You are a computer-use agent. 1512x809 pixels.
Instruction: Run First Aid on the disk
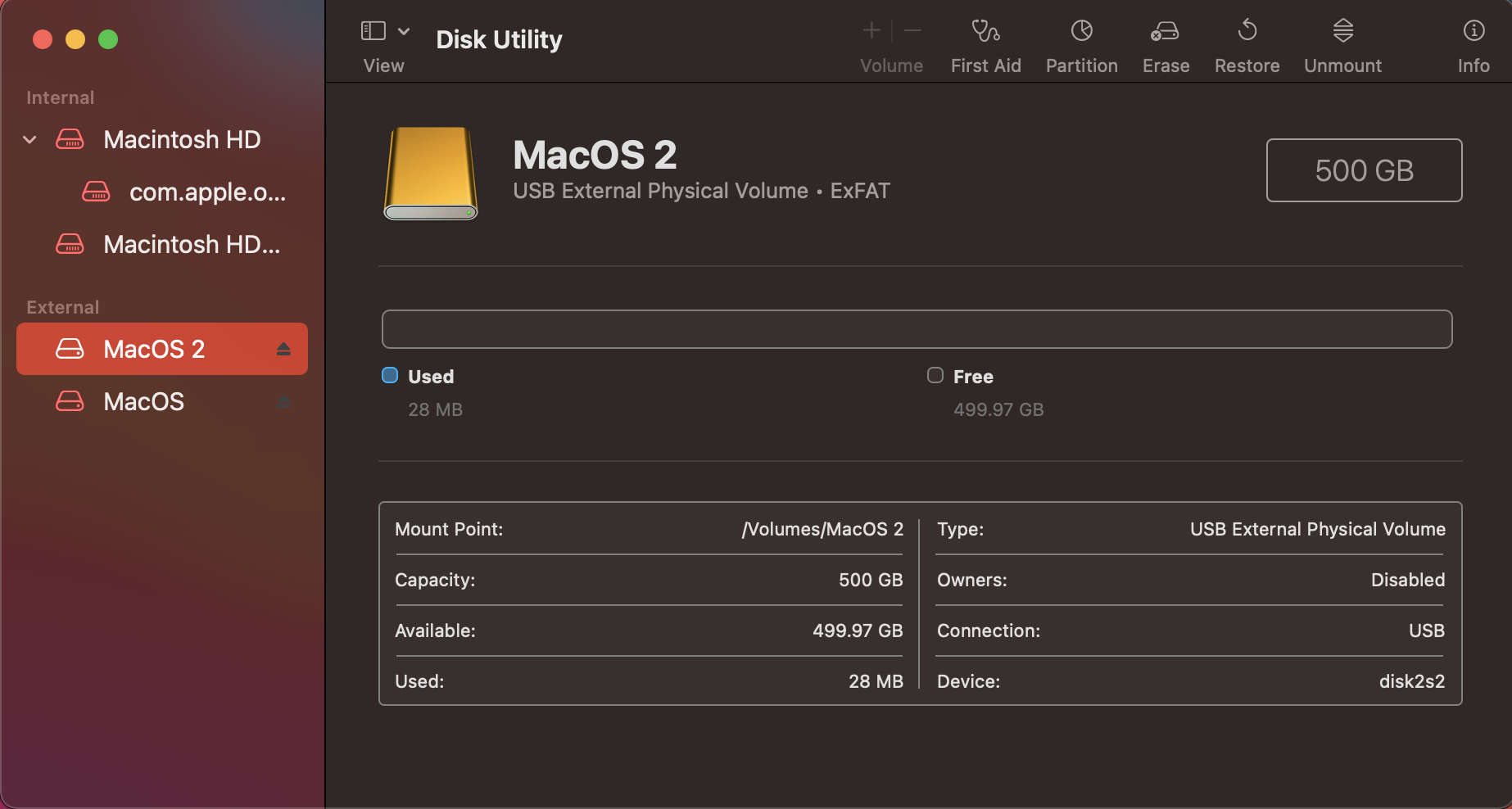tap(985, 31)
